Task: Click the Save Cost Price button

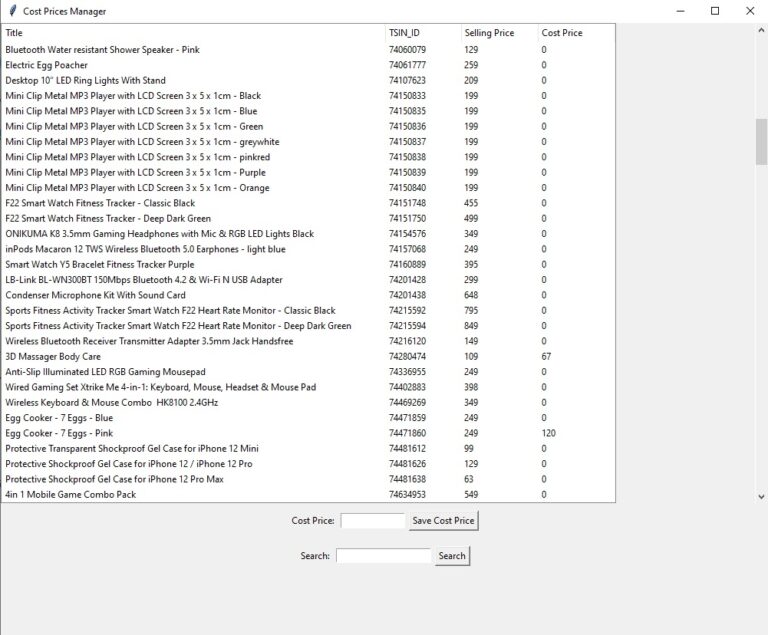Action: coord(443,520)
